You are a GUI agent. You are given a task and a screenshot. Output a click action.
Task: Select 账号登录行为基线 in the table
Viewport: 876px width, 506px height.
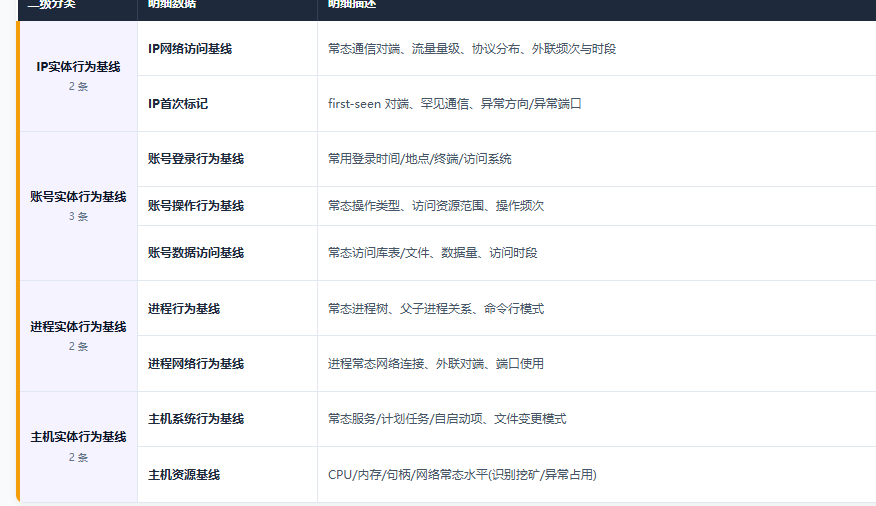click(x=196, y=159)
